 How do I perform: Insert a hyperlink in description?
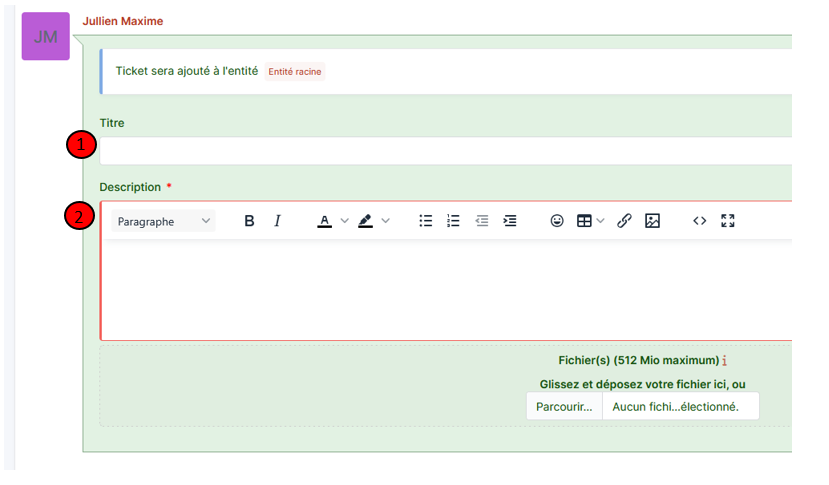coord(624,221)
